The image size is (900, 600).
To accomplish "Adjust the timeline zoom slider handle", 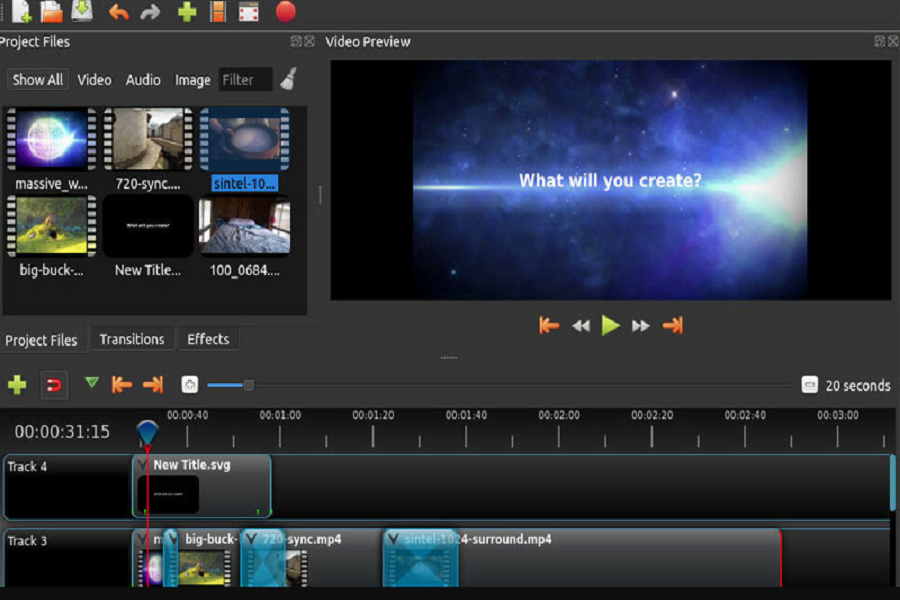I will pos(249,385).
